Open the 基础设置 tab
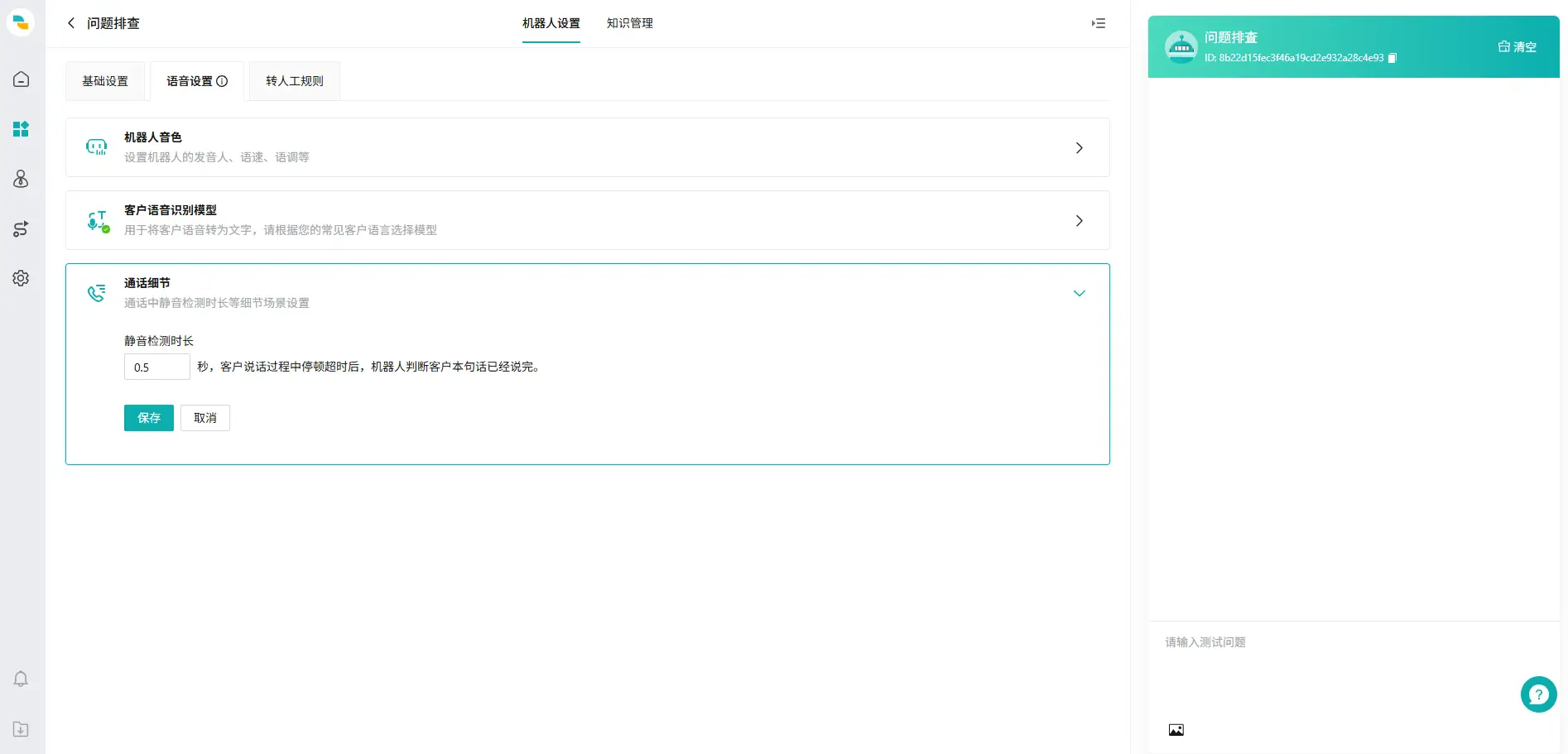Viewport: 1568px width, 754px height. point(105,81)
